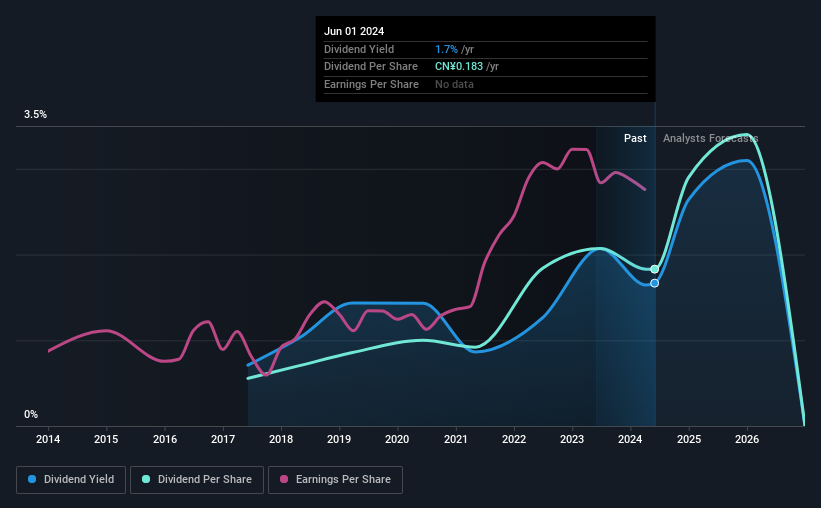Screen dimensions: 821x508
Task: Click the 2014 x-axis year label
Action: (48, 439)
